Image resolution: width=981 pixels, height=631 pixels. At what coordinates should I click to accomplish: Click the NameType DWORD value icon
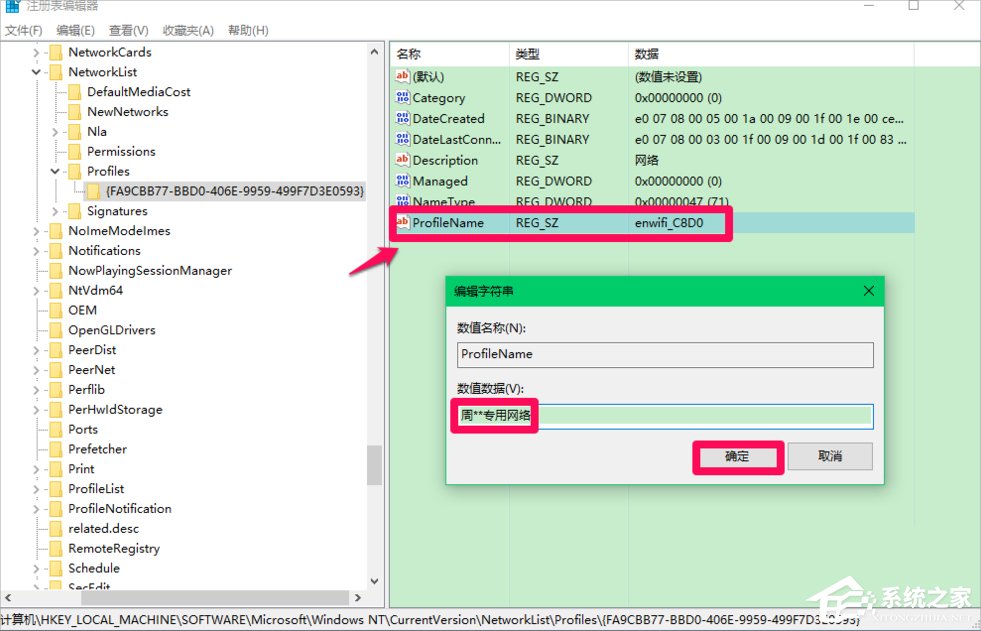[404, 201]
